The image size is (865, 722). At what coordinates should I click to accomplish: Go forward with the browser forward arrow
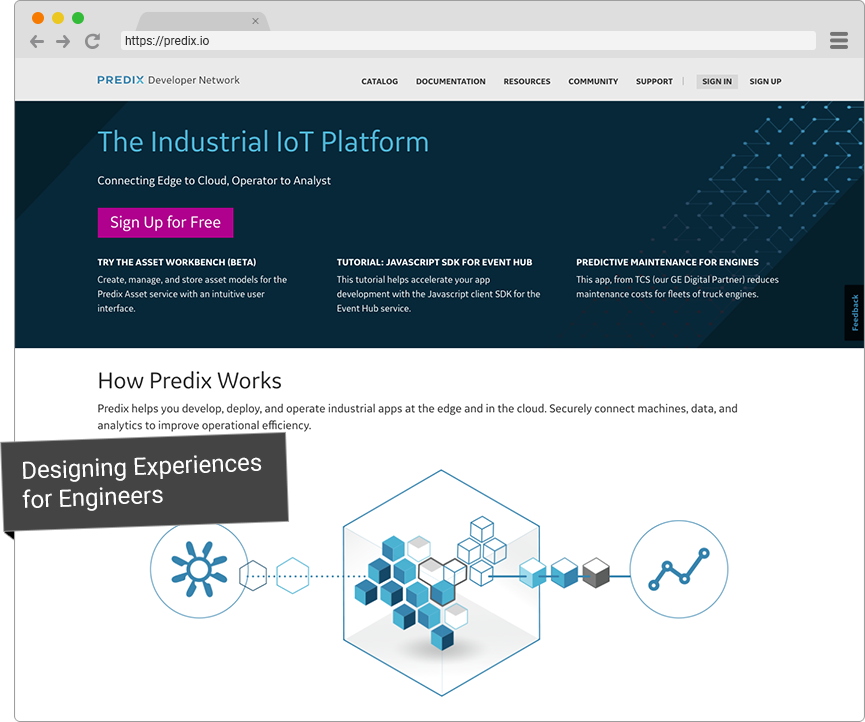point(63,41)
